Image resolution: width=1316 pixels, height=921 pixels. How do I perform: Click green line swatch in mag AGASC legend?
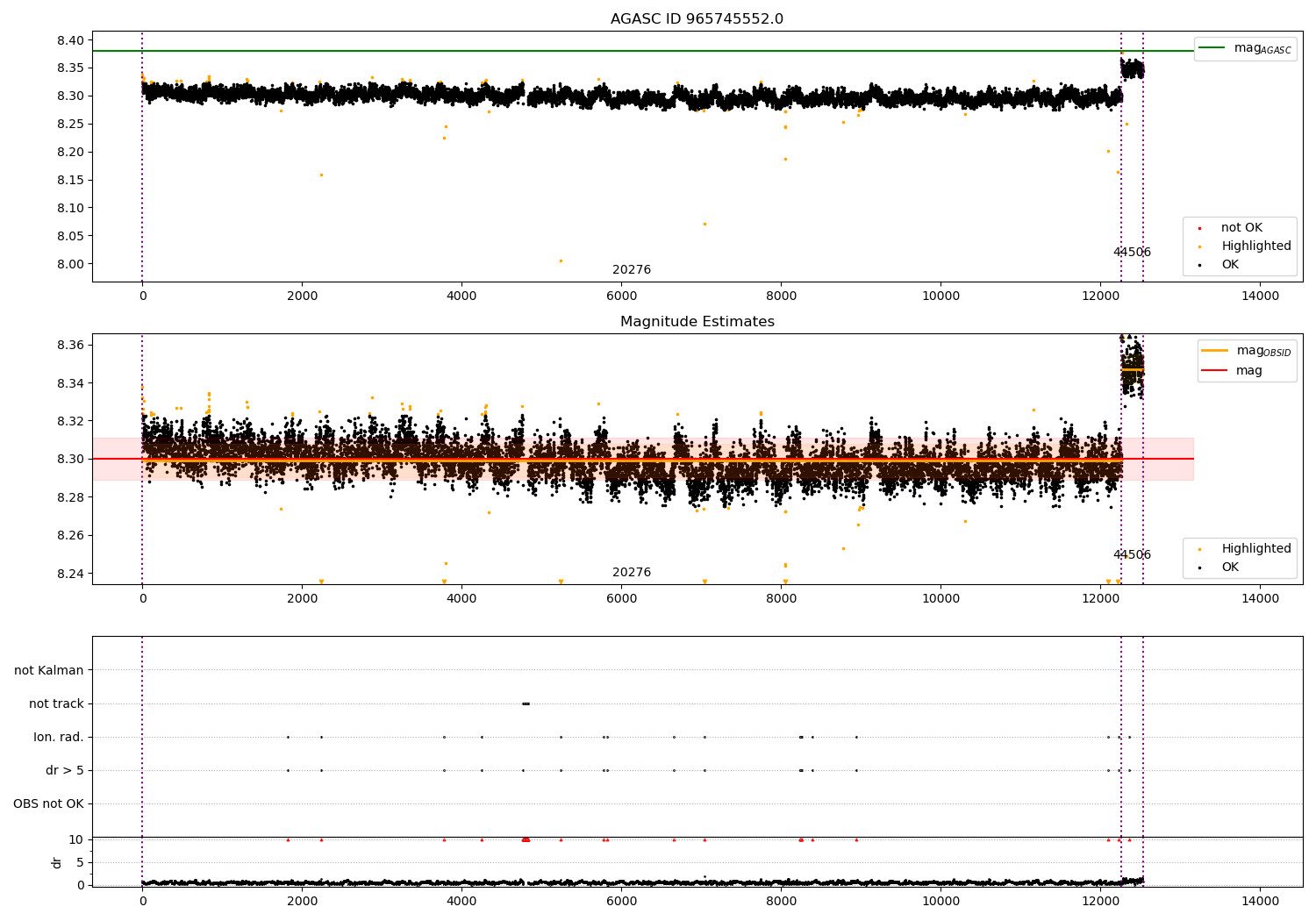coord(1212,48)
